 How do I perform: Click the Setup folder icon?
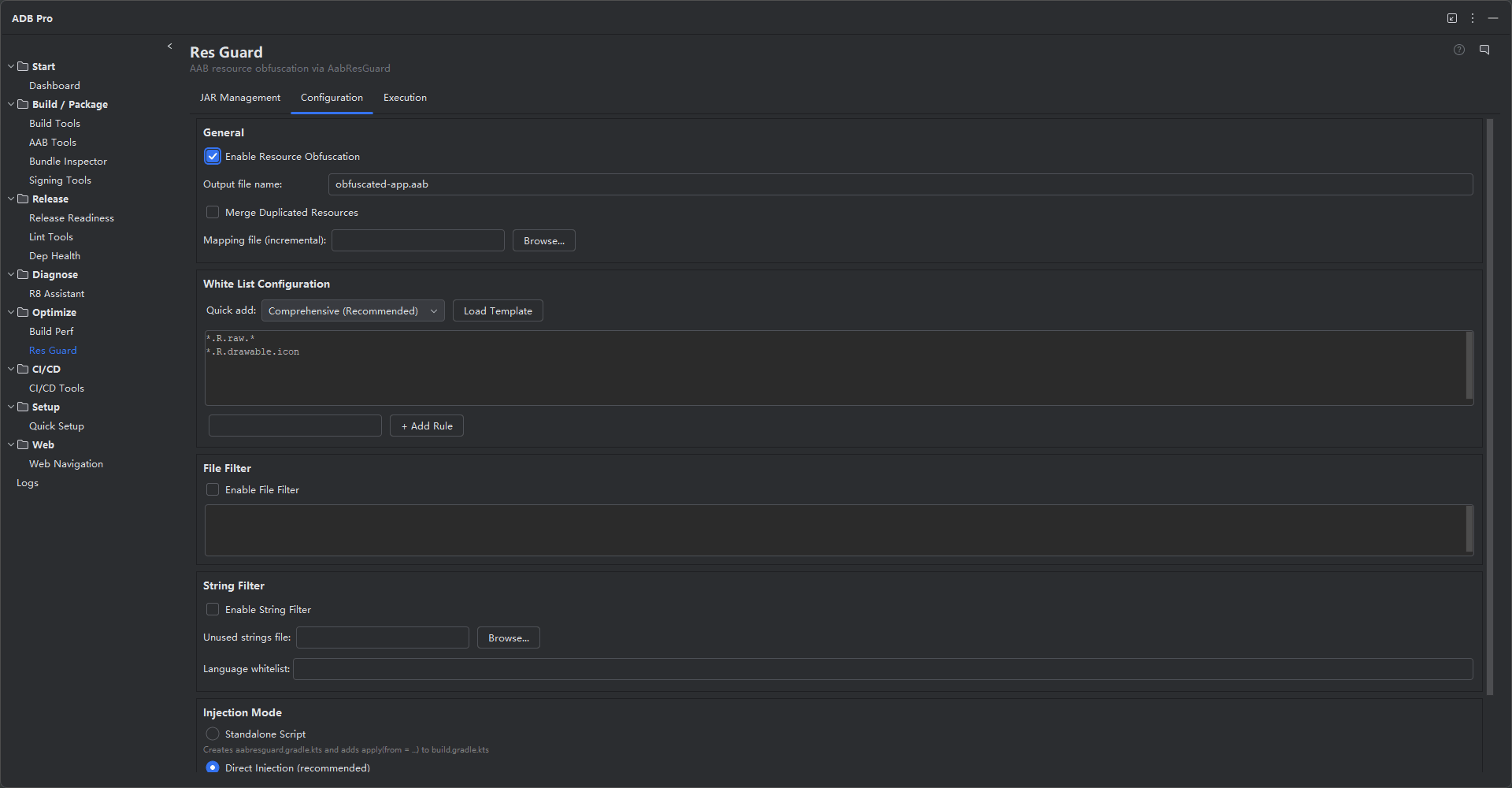click(x=23, y=407)
